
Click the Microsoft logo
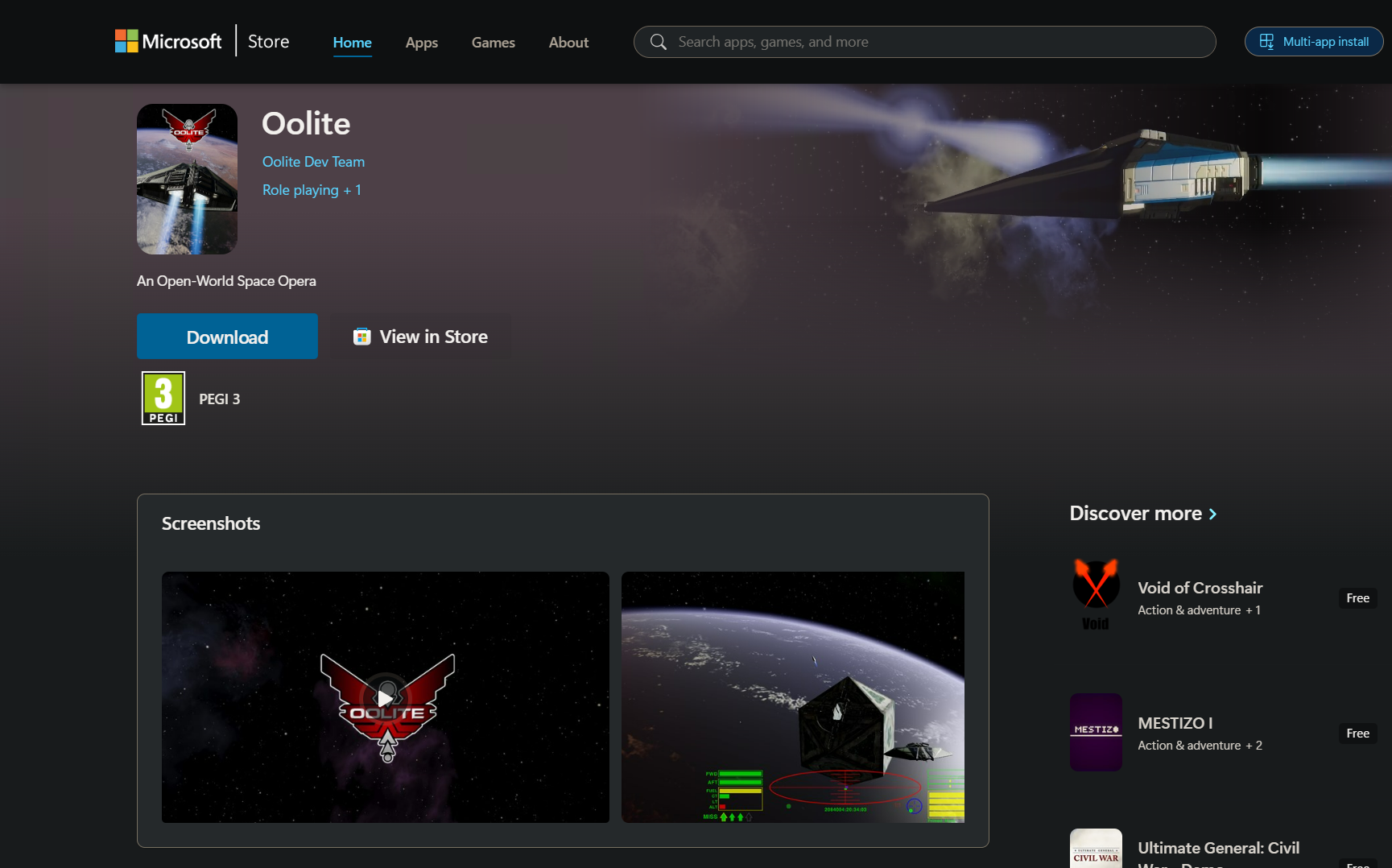168,41
